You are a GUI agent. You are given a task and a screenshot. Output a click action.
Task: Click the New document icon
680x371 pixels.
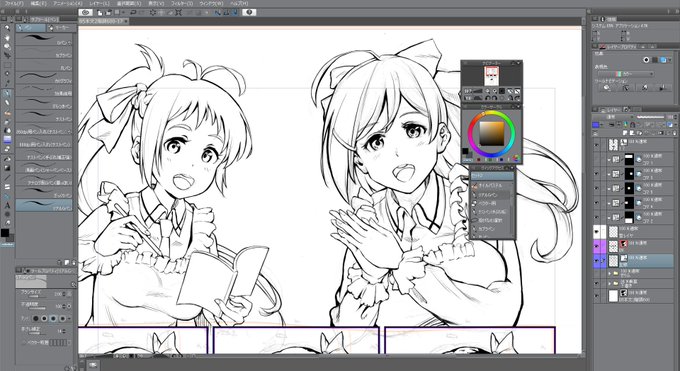[x=100, y=13]
